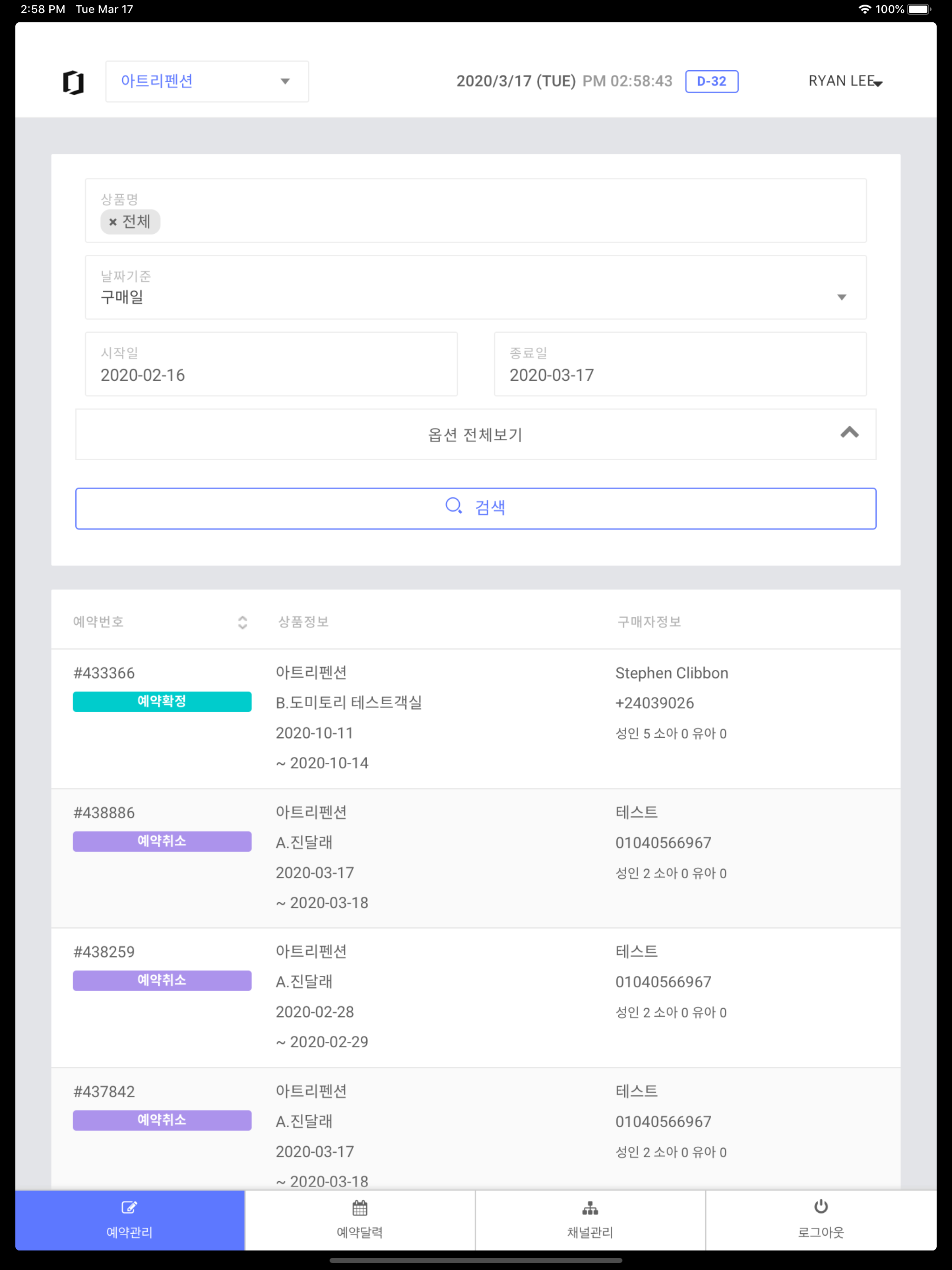Click 예약취소 badge for #438259
The height and width of the screenshot is (1270, 952).
[x=162, y=981]
